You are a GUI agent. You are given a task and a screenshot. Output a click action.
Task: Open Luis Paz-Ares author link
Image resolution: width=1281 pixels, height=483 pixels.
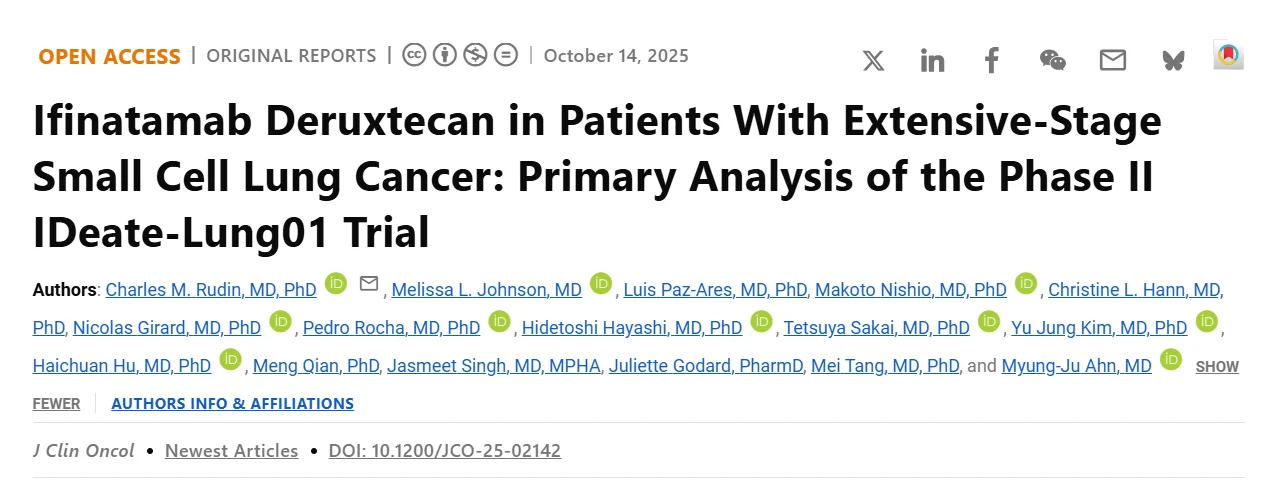(x=714, y=290)
